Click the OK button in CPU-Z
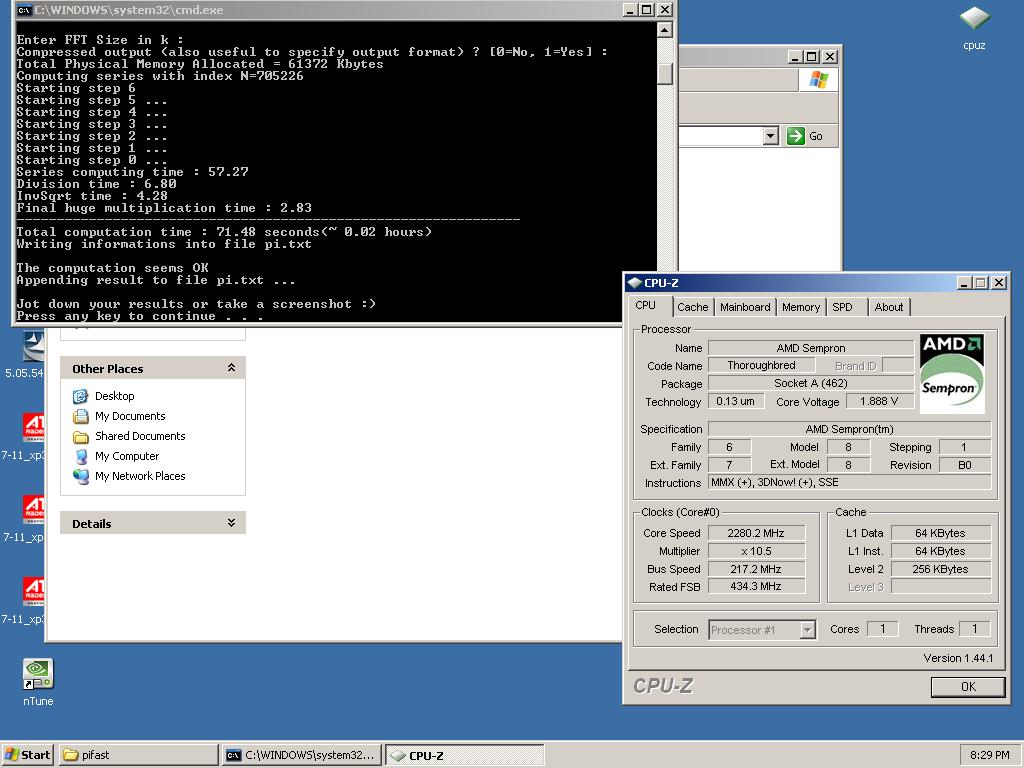 pyautogui.click(x=968, y=686)
